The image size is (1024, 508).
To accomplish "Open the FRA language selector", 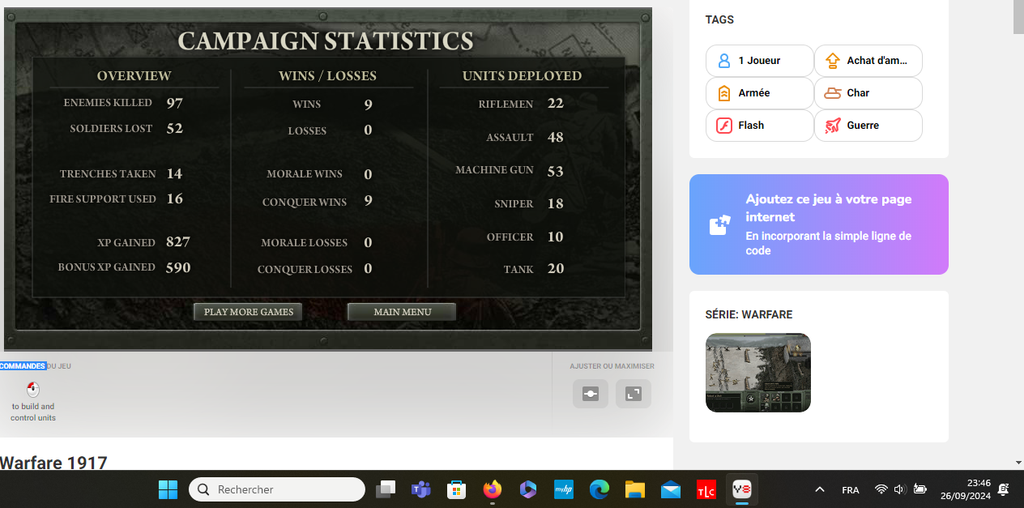I will coord(850,489).
